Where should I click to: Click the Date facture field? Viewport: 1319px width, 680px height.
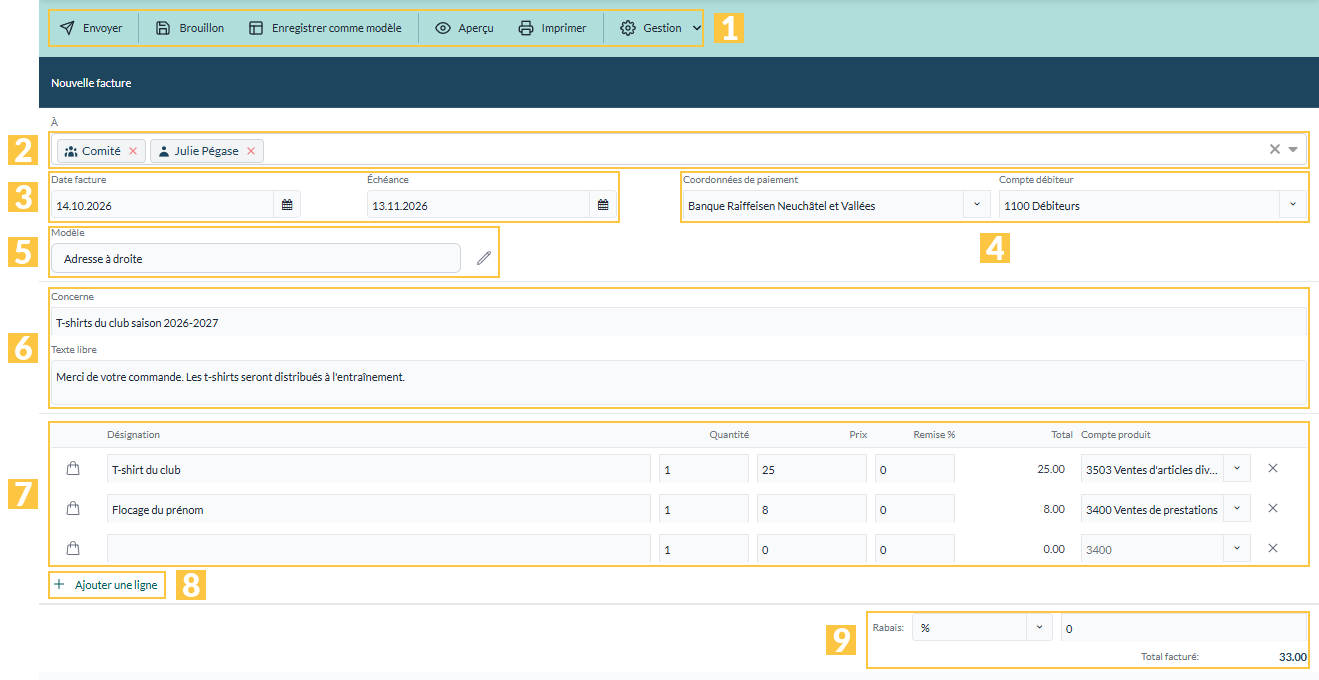point(162,205)
